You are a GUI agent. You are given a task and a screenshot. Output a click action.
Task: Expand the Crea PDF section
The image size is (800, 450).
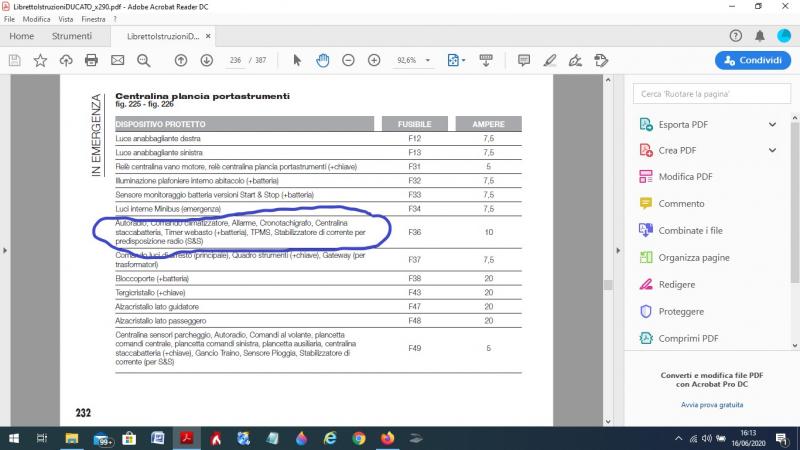click(772, 150)
